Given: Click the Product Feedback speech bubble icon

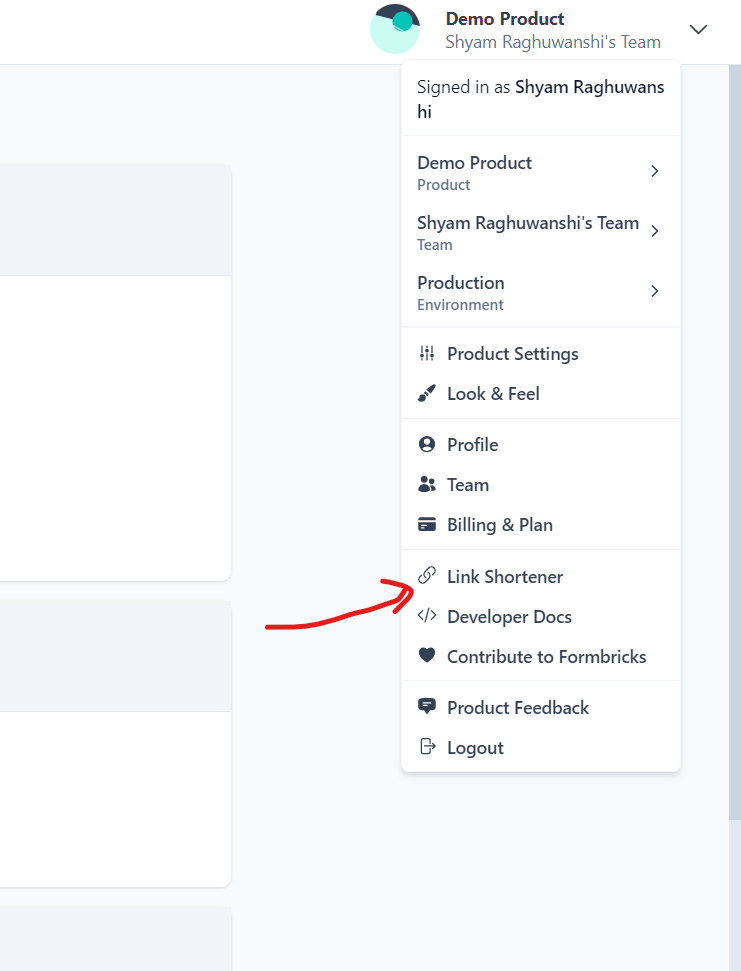Looking at the screenshot, I should click(427, 707).
